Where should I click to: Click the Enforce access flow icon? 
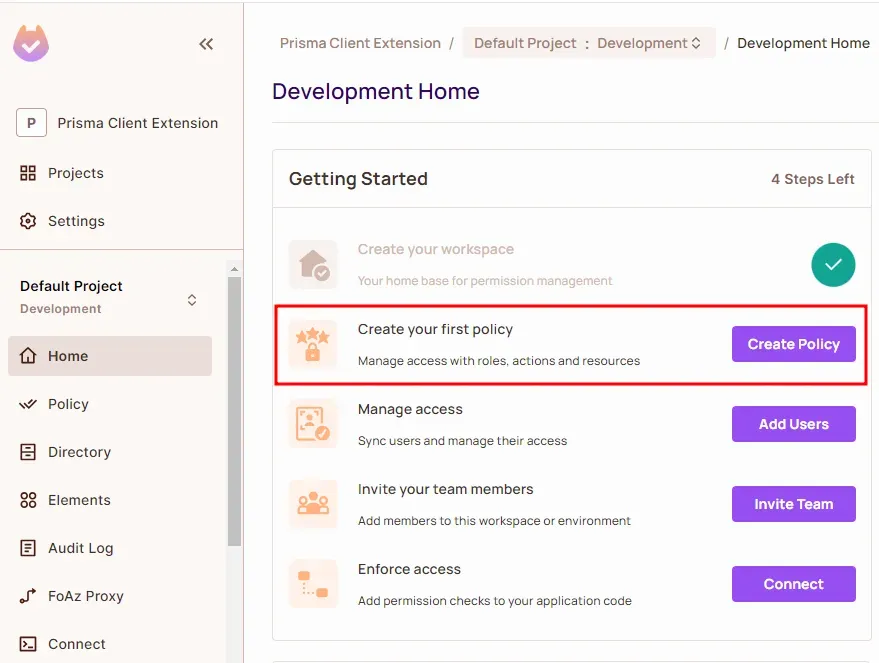pos(312,584)
